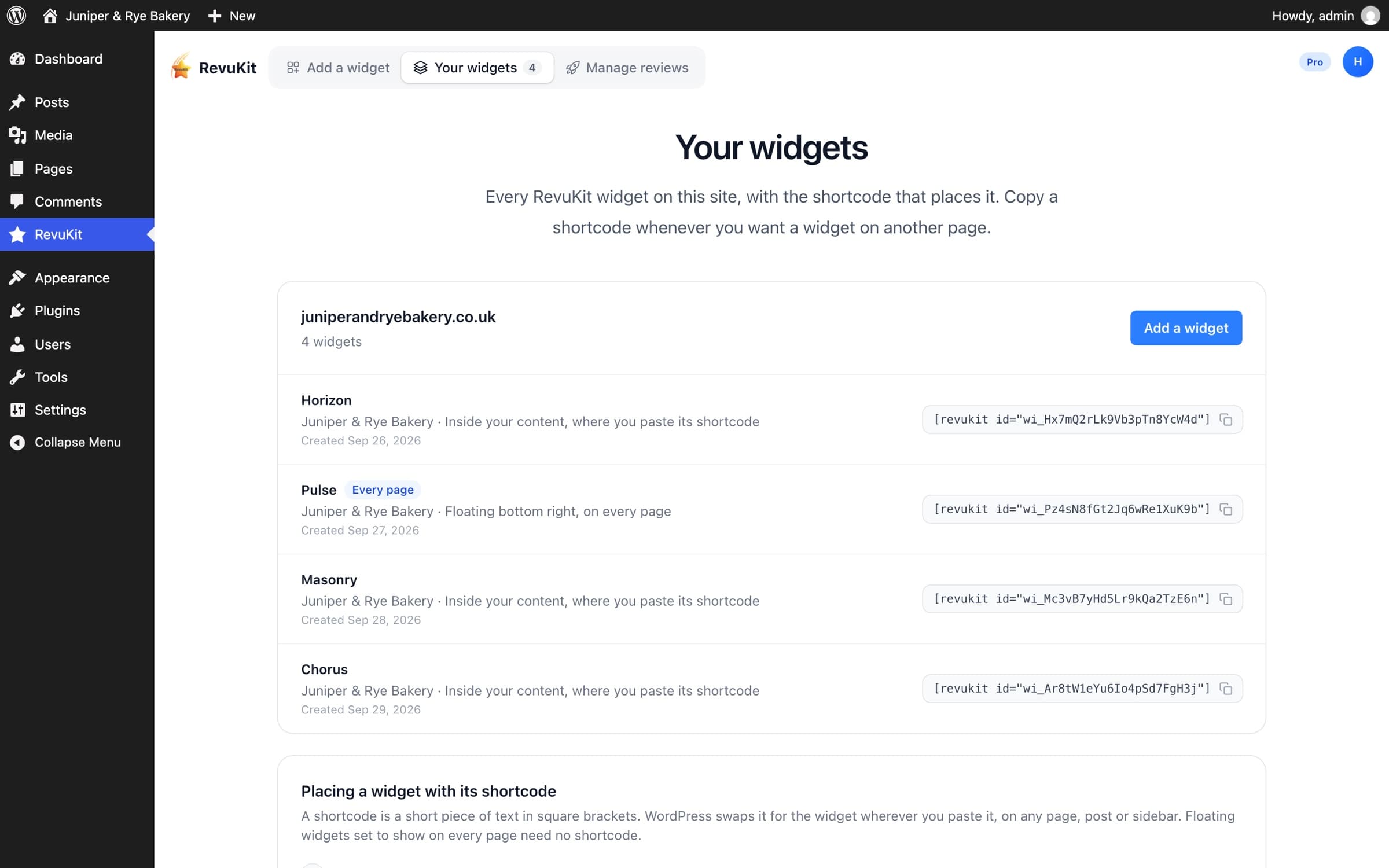Copy the Pulse widget shortcode
The height and width of the screenshot is (868, 1389).
pos(1226,509)
